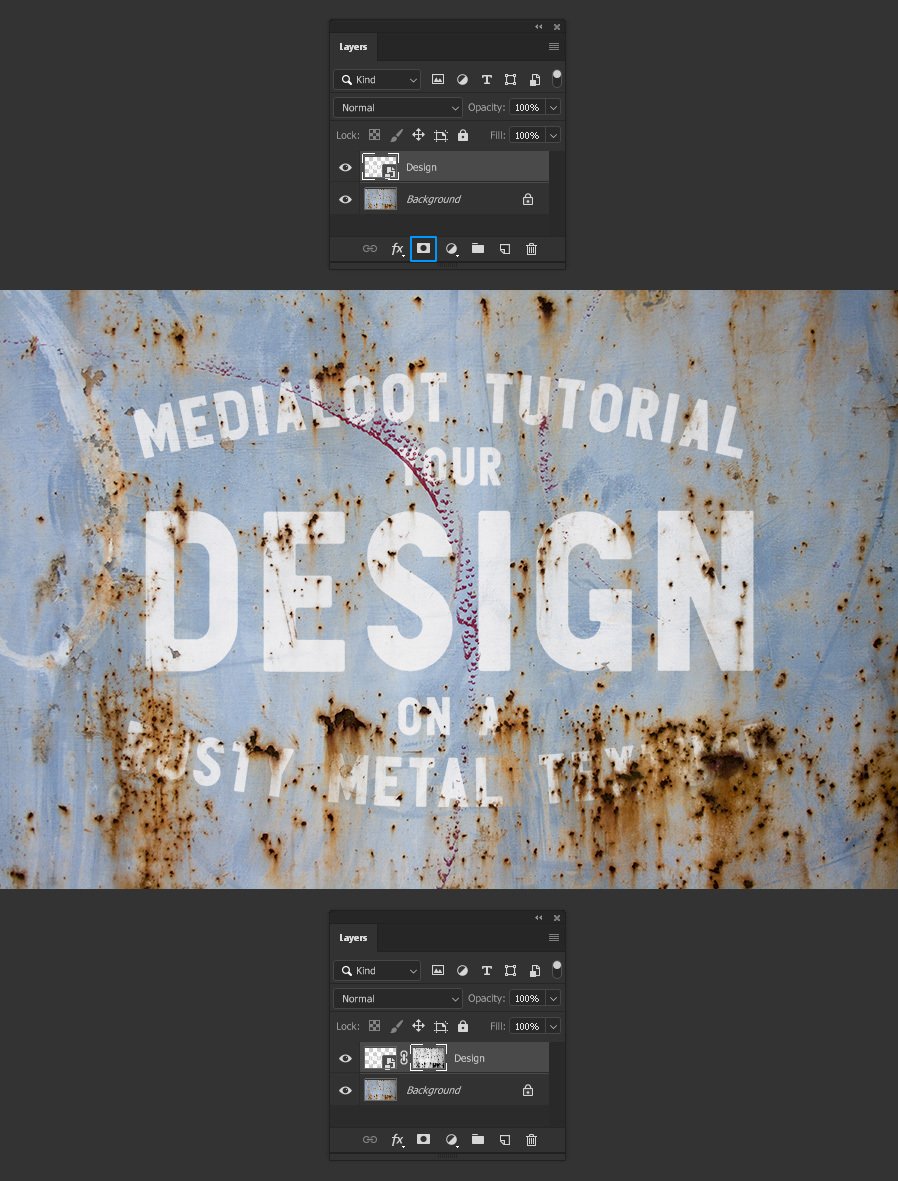This screenshot has width=898, height=1181.
Task: Hide the Background layer in the bottom Layers panel
Action: point(346,1091)
